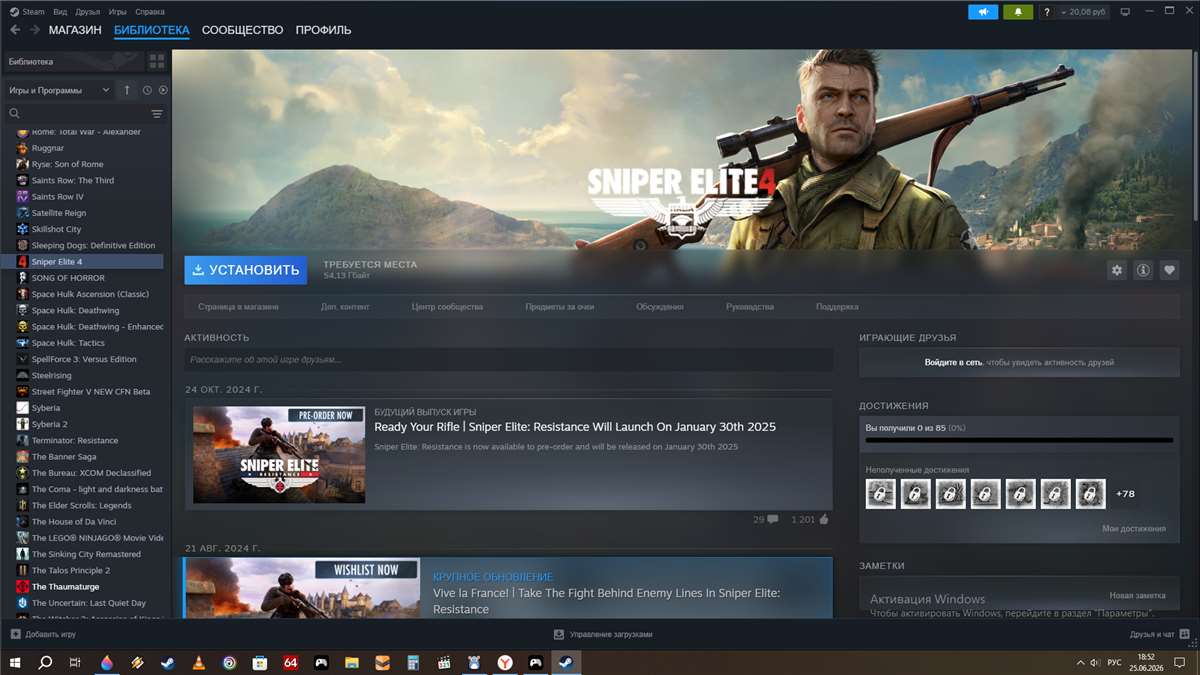
Task: Open File Explorer from the taskbar
Action: point(352,662)
